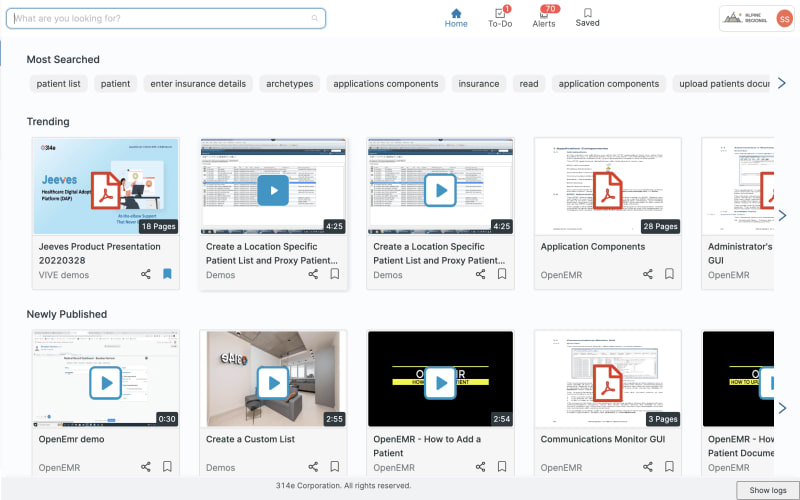Play Create a Custom List video
The image size is (800, 500).
273,383
